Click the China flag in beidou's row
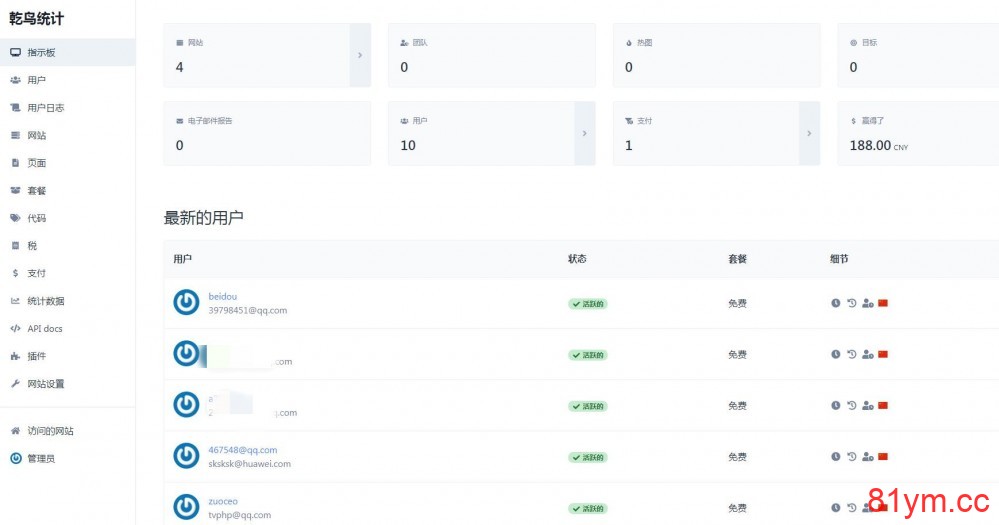This screenshot has width=999, height=525. click(x=883, y=303)
